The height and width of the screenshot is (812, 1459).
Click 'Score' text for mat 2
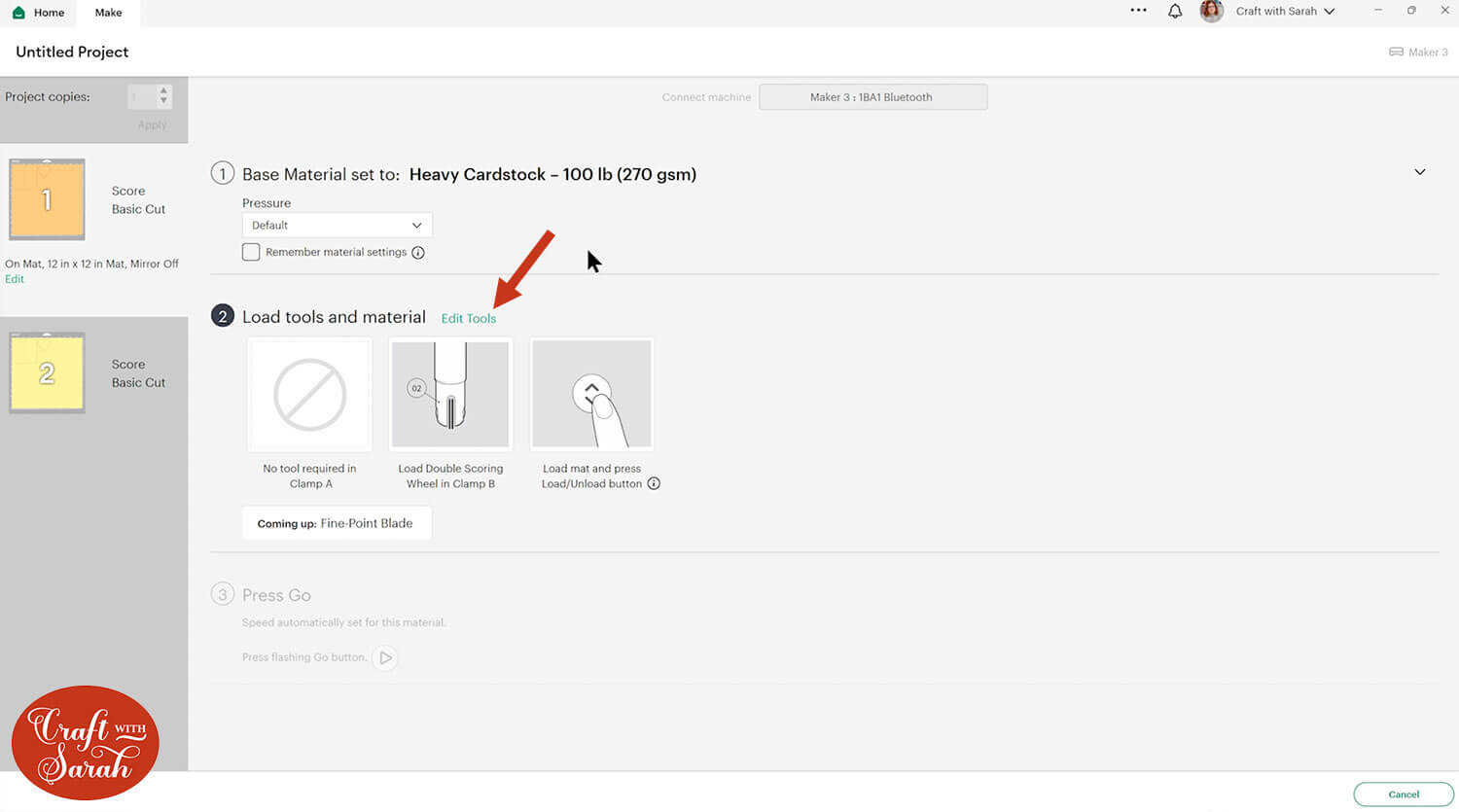(x=128, y=365)
